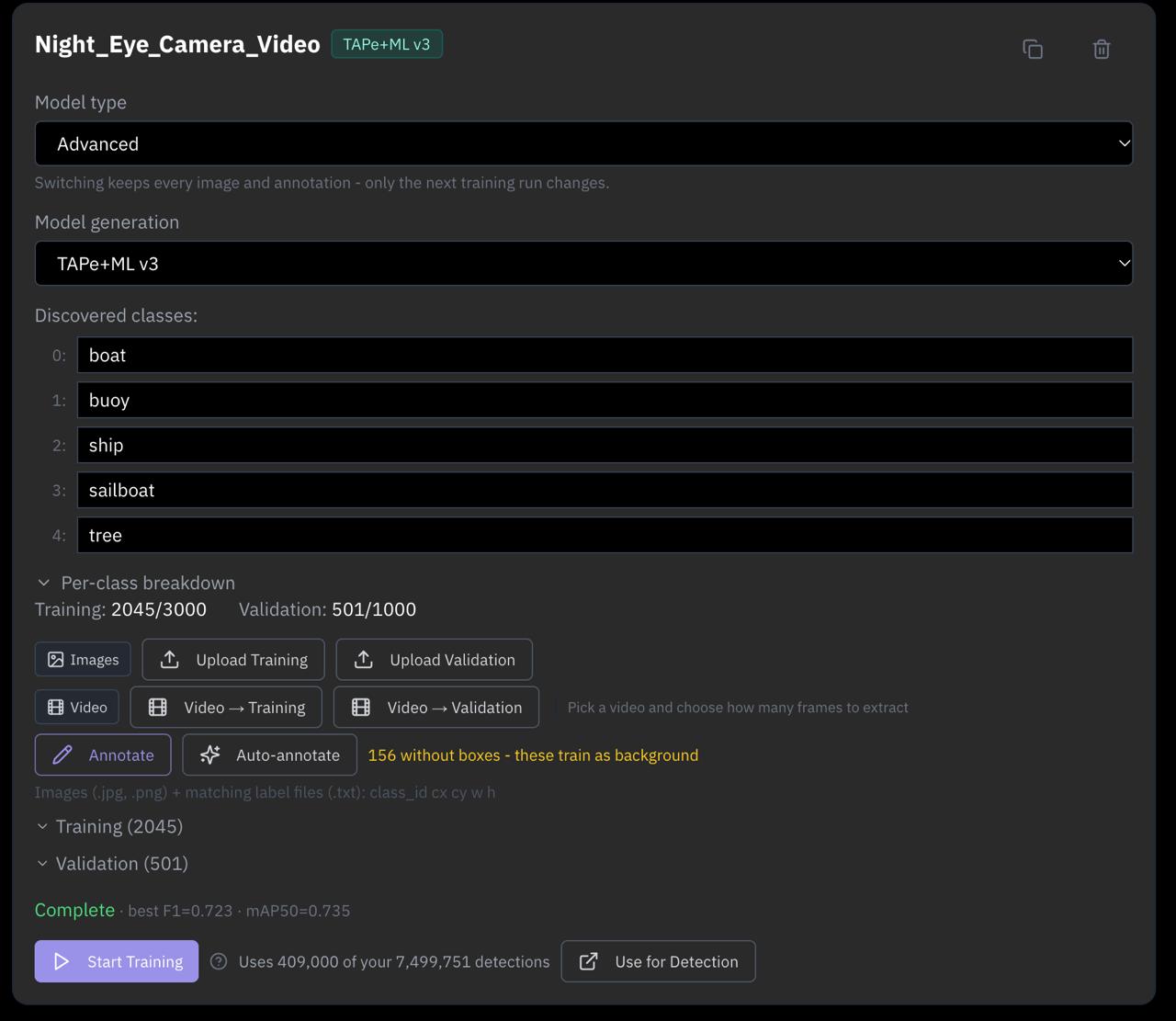The width and height of the screenshot is (1176, 1021).
Task: Click the Complete status text
Action: (x=74, y=910)
